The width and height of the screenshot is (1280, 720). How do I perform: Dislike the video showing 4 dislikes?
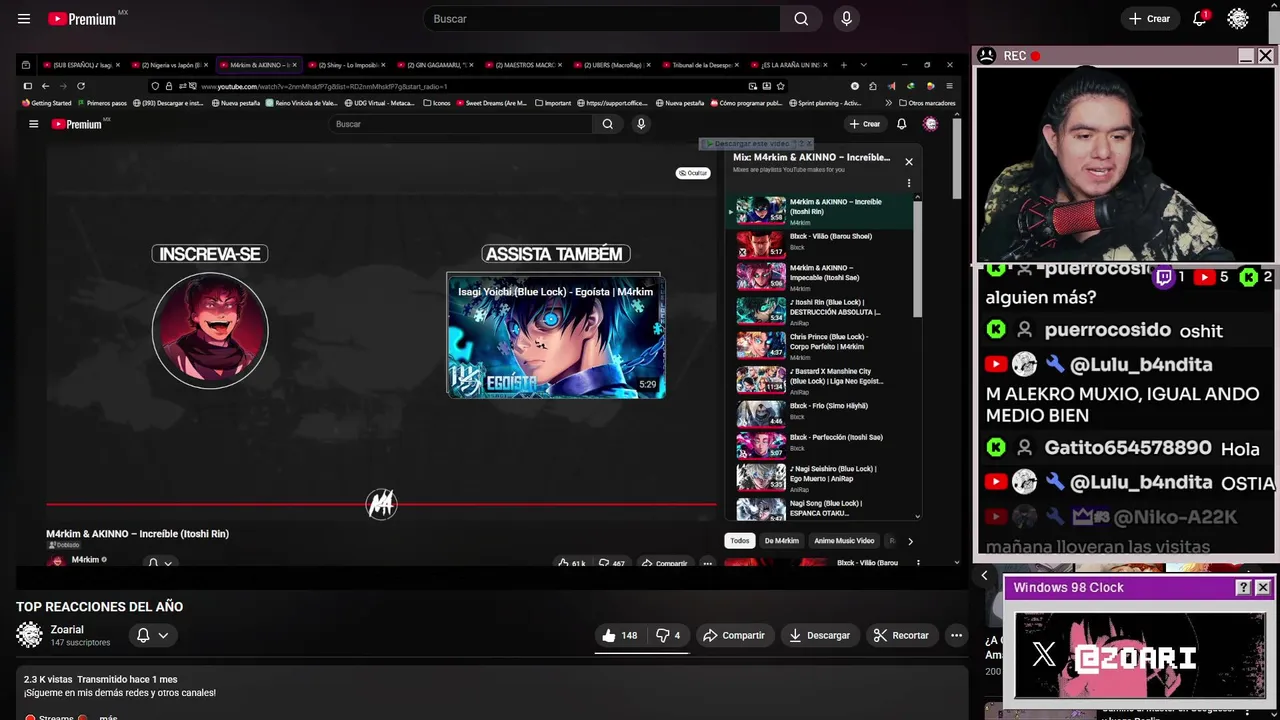pyautogui.click(x=668, y=635)
